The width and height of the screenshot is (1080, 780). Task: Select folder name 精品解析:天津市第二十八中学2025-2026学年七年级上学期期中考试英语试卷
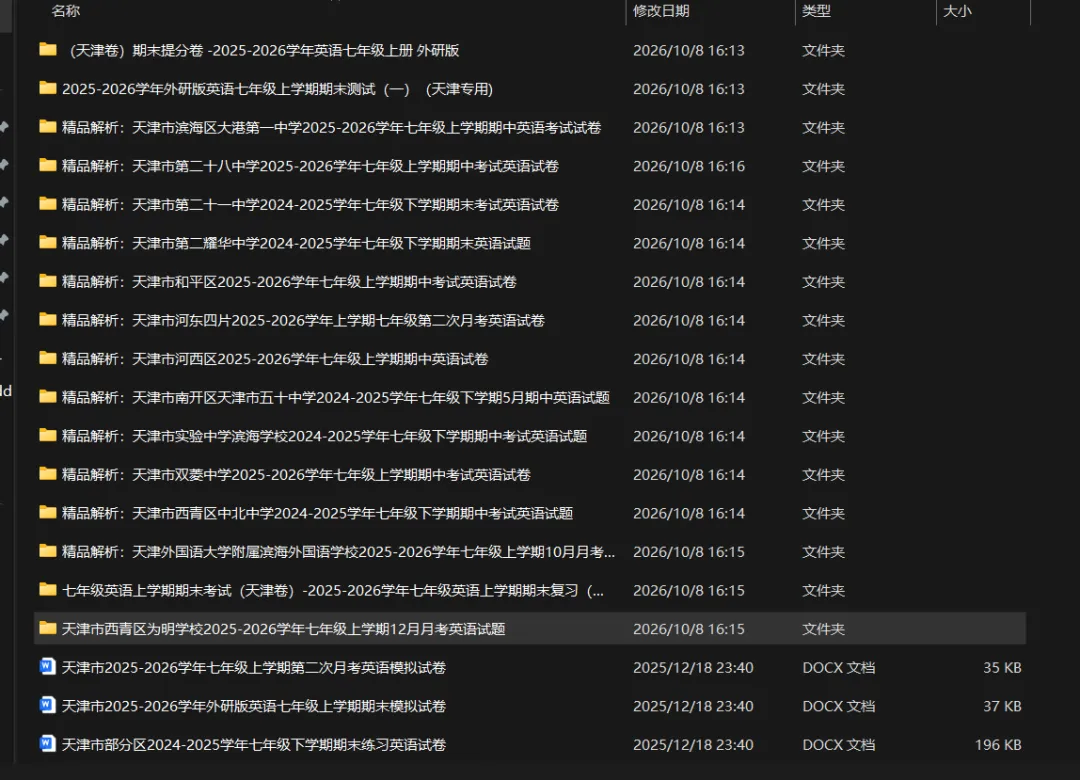pos(310,166)
